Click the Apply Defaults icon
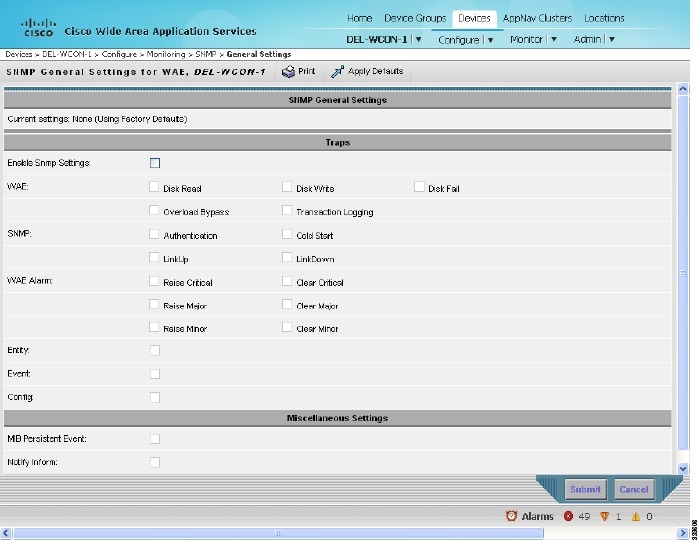The image size is (699, 540). 337,71
